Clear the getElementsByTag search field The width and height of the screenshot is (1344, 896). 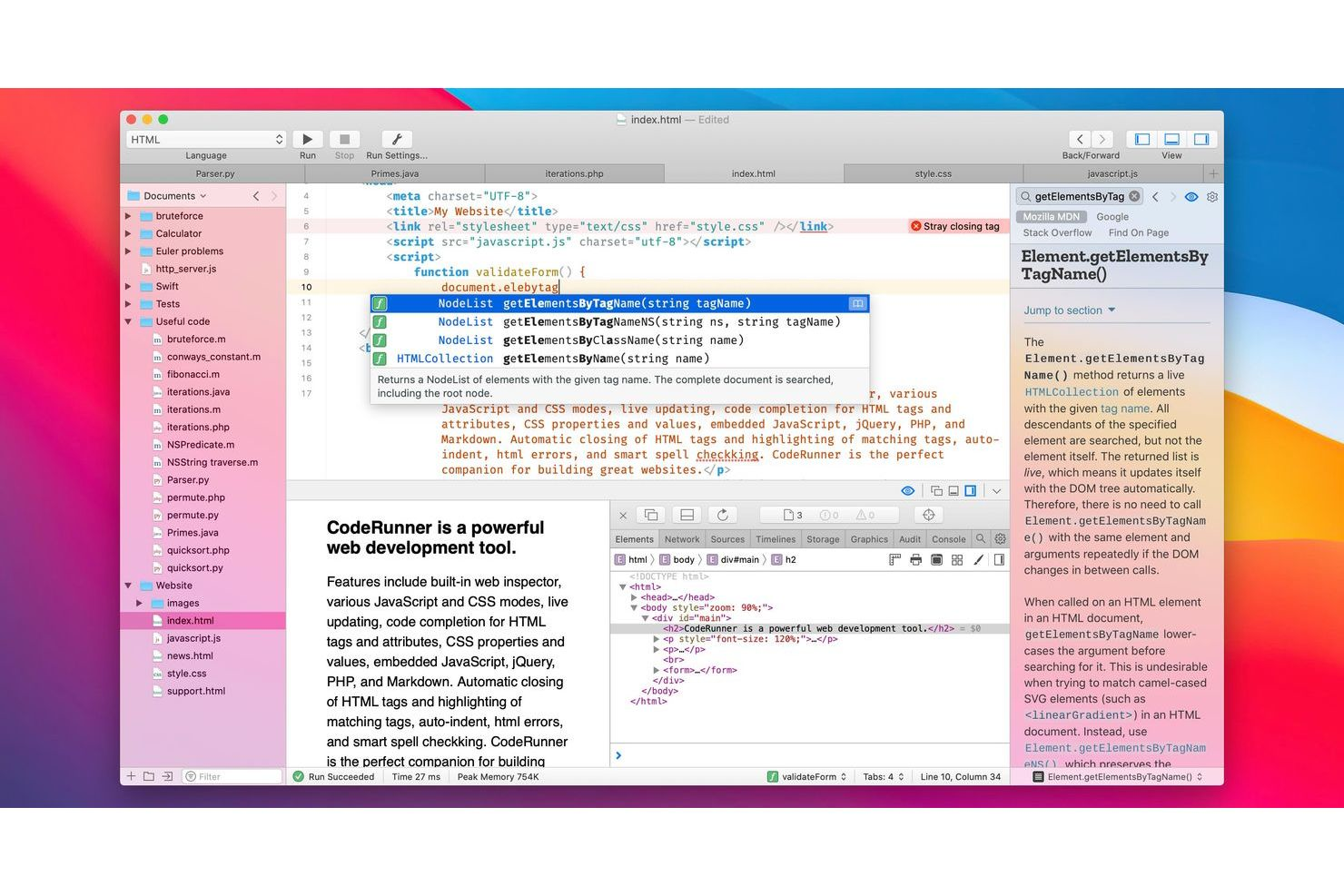click(1134, 196)
